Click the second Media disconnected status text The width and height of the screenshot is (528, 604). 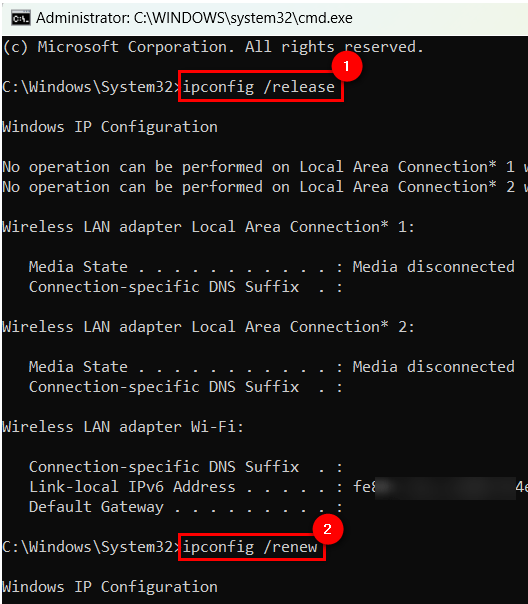[434, 367]
